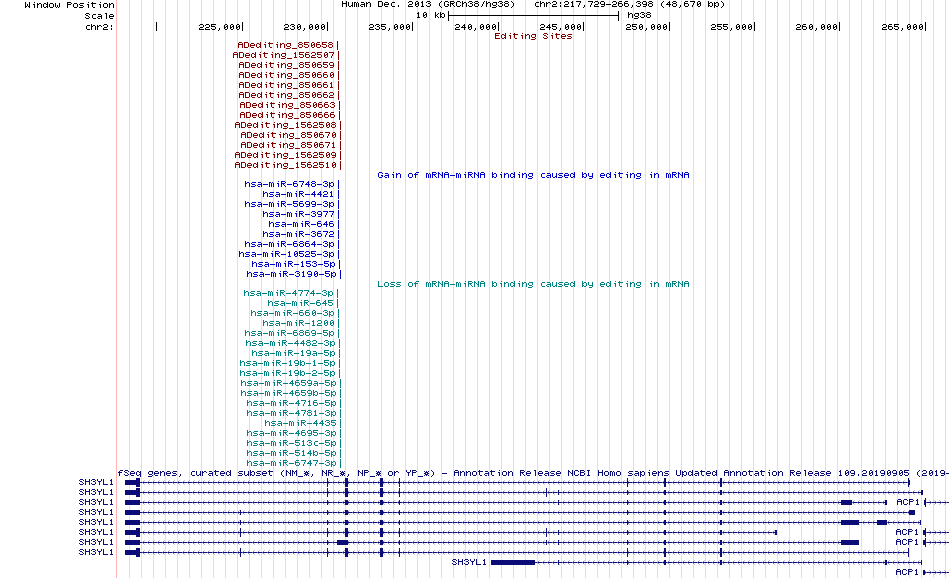Select the ADediting_1562508 item
The width and height of the screenshot is (950, 578).
[285, 125]
